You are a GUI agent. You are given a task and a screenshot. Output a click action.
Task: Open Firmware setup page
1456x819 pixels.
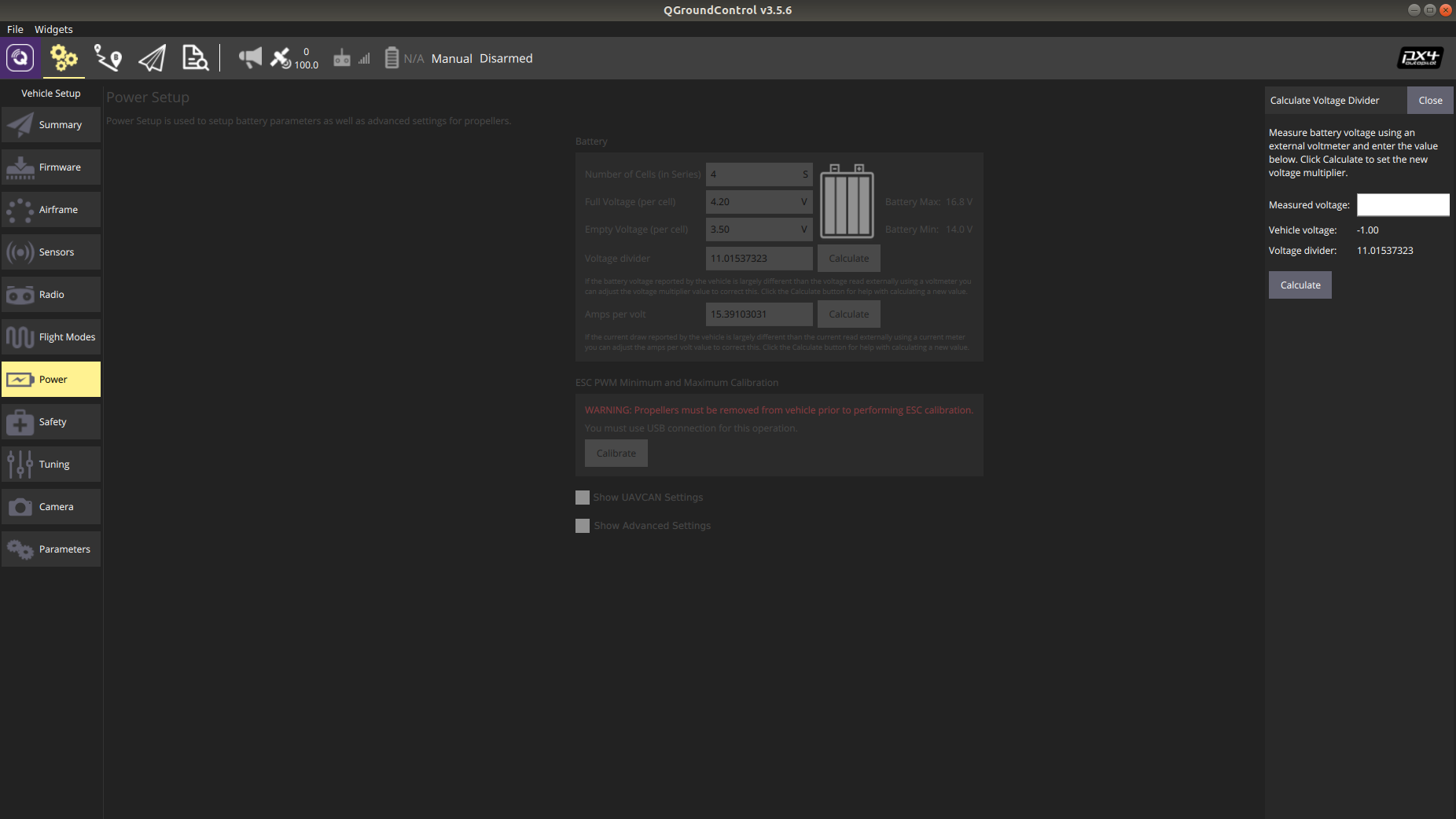pyautogui.click(x=51, y=167)
